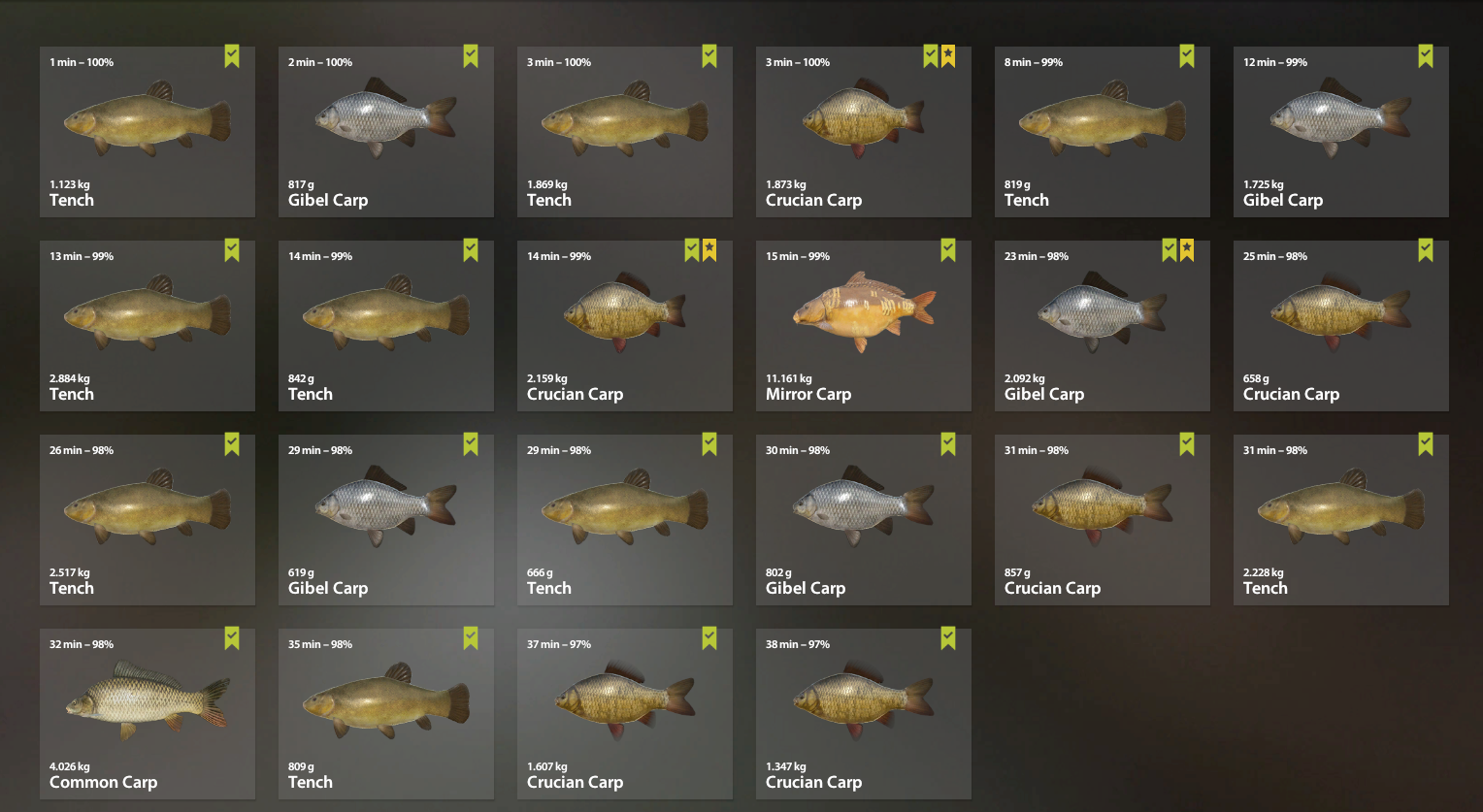Viewport: 1483px width, 812px height.
Task: Open the 658 g Crucian Carp card
Action: tap(1341, 326)
